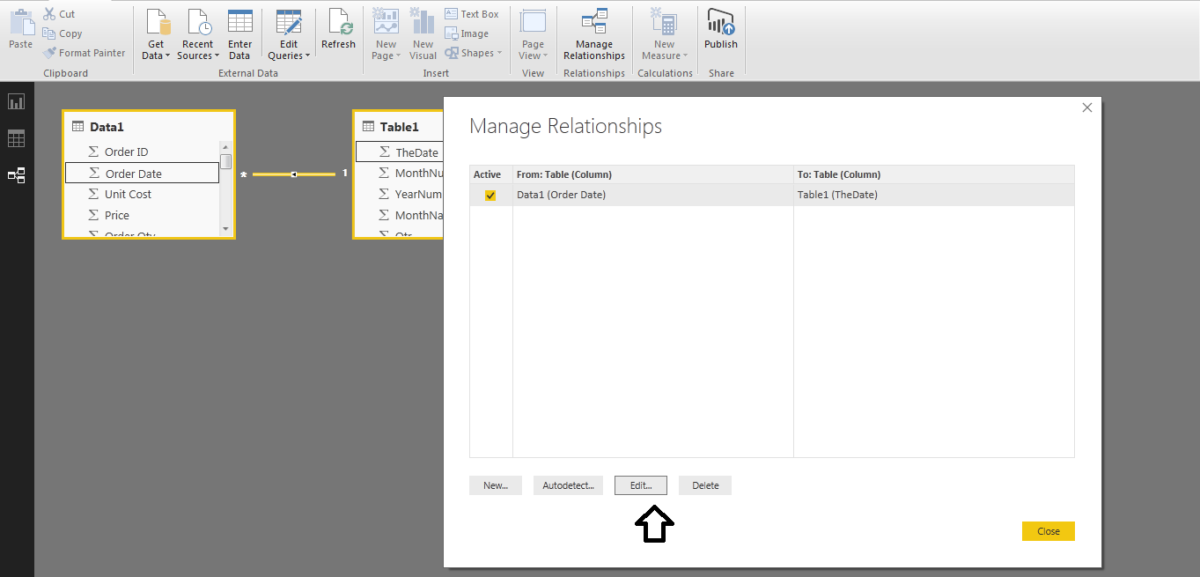The width and height of the screenshot is (1200, 577).
Task: Open the Get Data tool
Action: (156, 35)
